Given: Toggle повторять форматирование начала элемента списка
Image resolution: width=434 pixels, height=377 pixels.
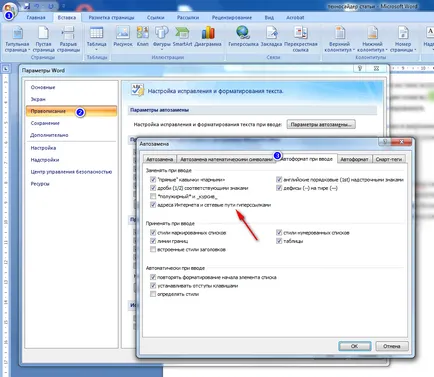Looking at the screenshot, I should point(153,277).
